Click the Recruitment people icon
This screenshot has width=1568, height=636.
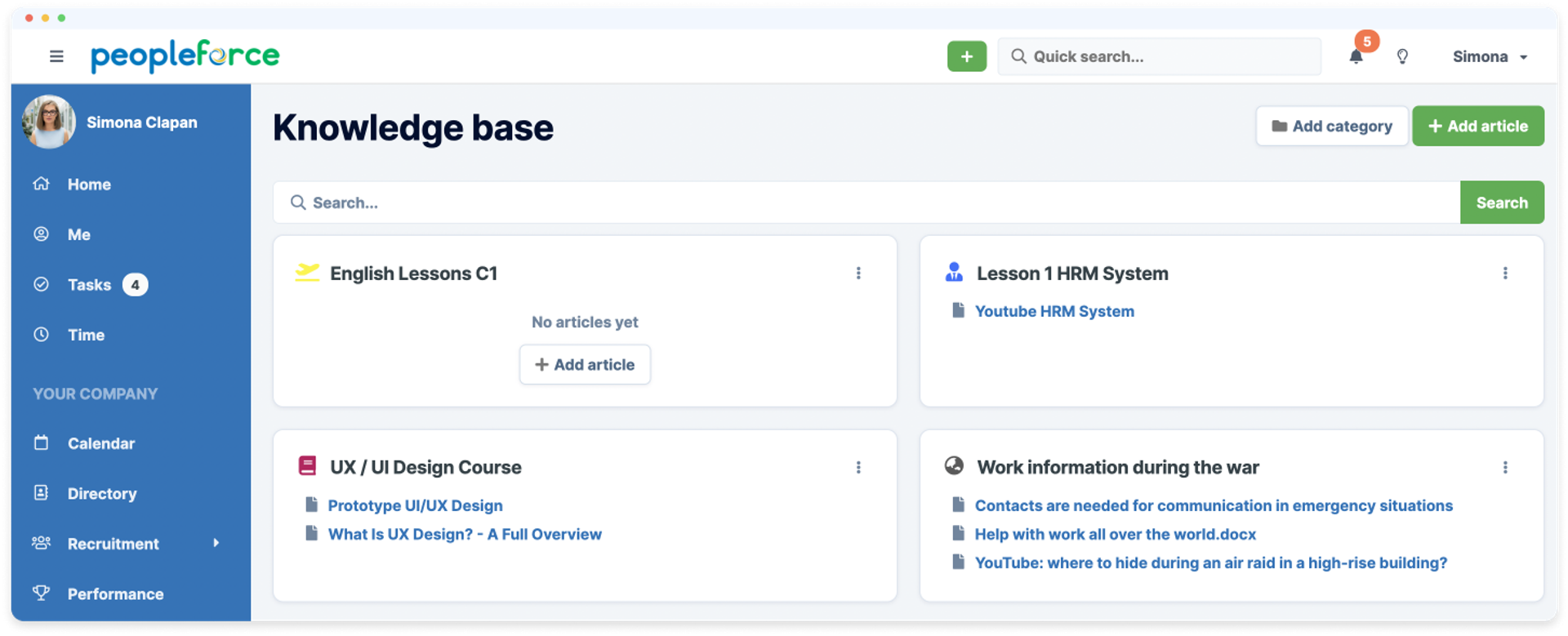pyautogui.click(x=41, y=543)
